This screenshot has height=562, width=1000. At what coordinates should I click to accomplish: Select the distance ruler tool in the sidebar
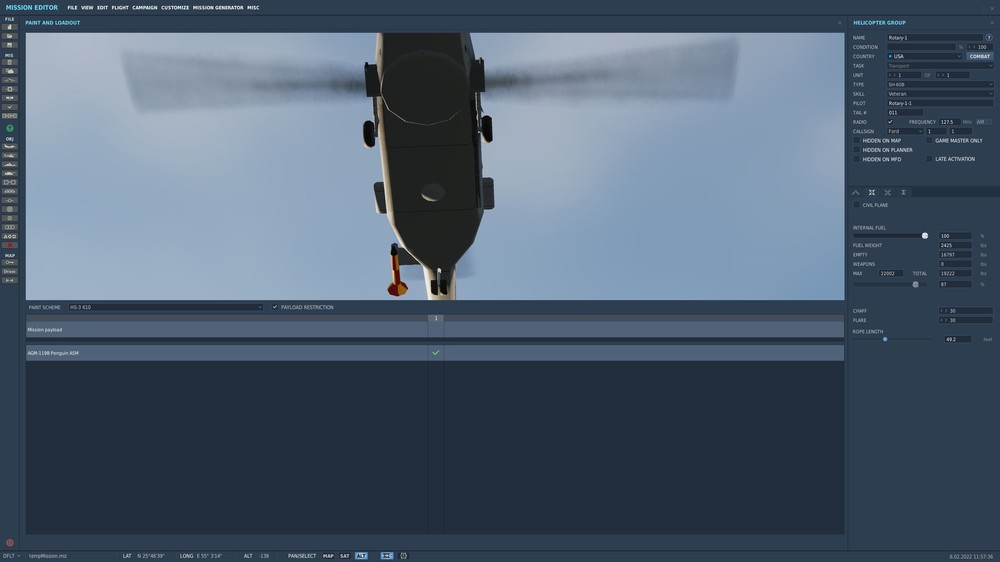coord(10,280)
